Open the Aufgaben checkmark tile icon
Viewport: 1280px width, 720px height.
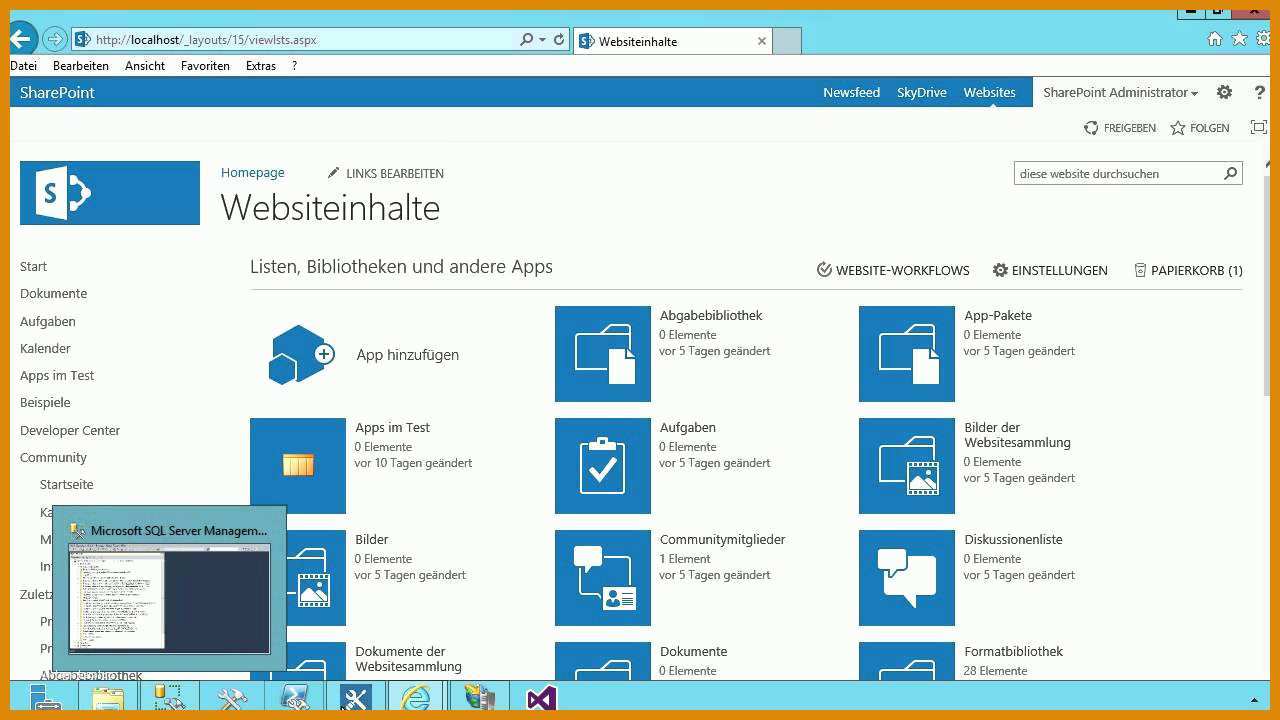(603, 466)
